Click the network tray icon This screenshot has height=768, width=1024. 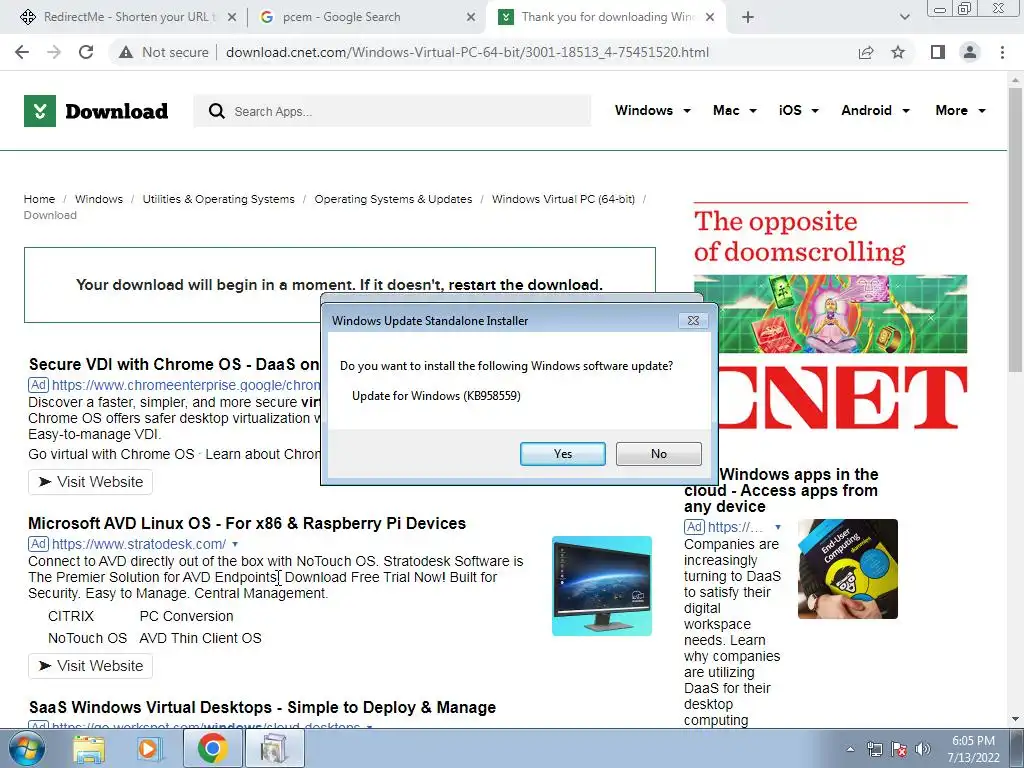click(874, 750)
